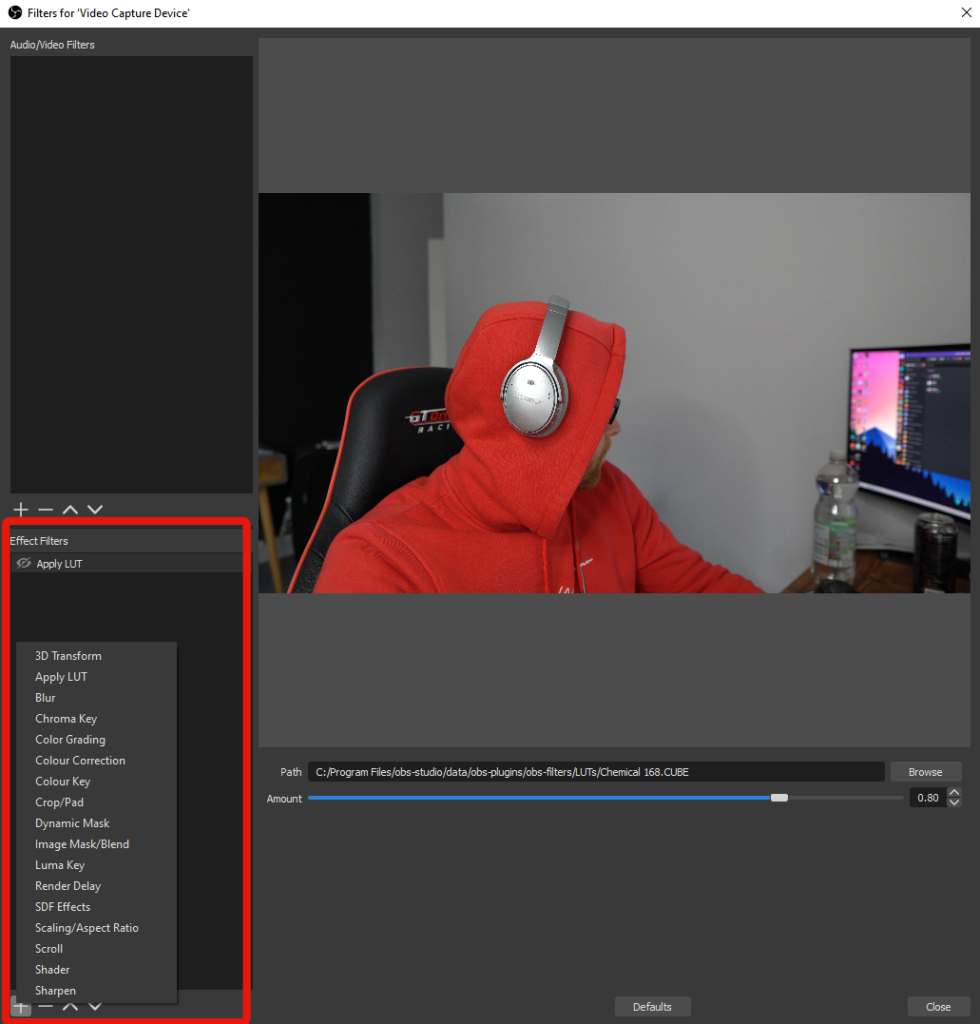Image resolution: width=980 pixels, height=1024 pixels.
Task: Move audio/video filter down with arrow icon
Action: [x=95, y=510]
